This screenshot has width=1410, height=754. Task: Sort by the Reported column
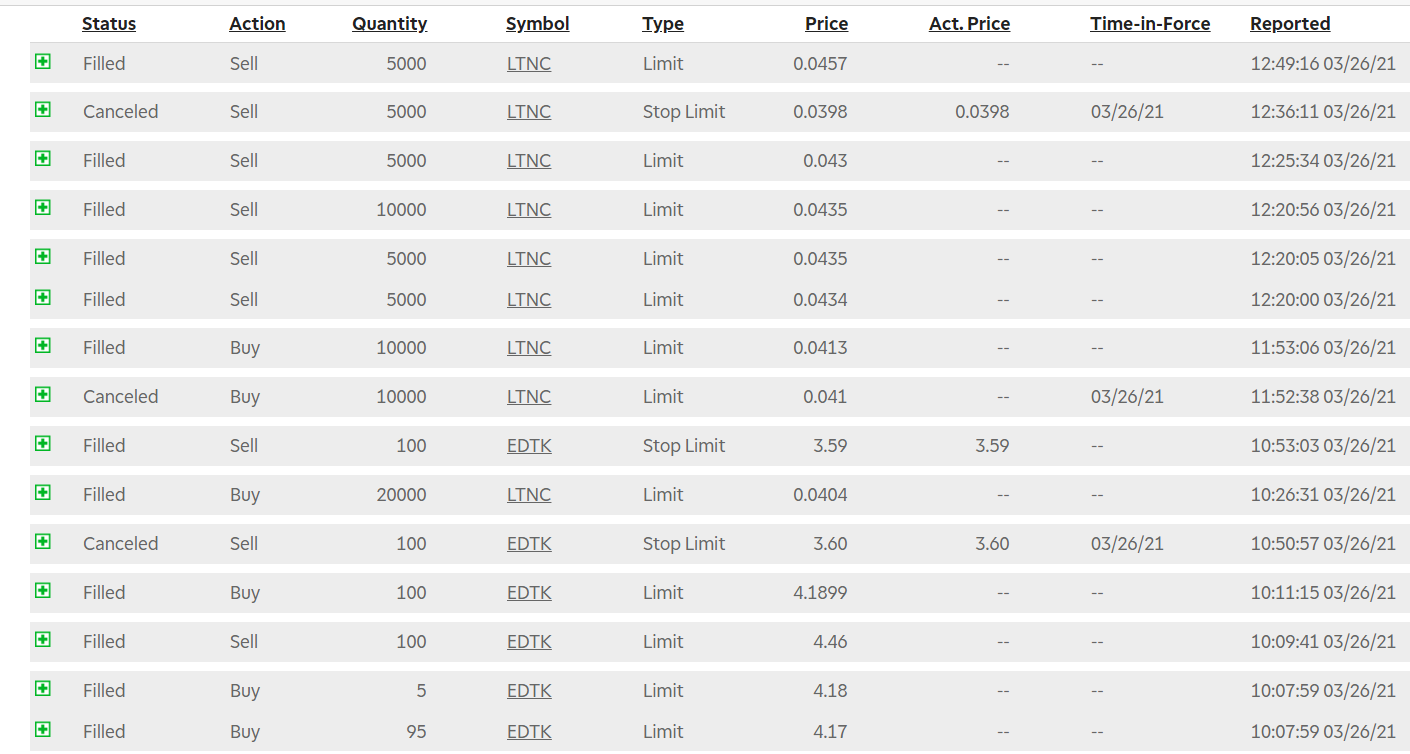(1290, 24)
